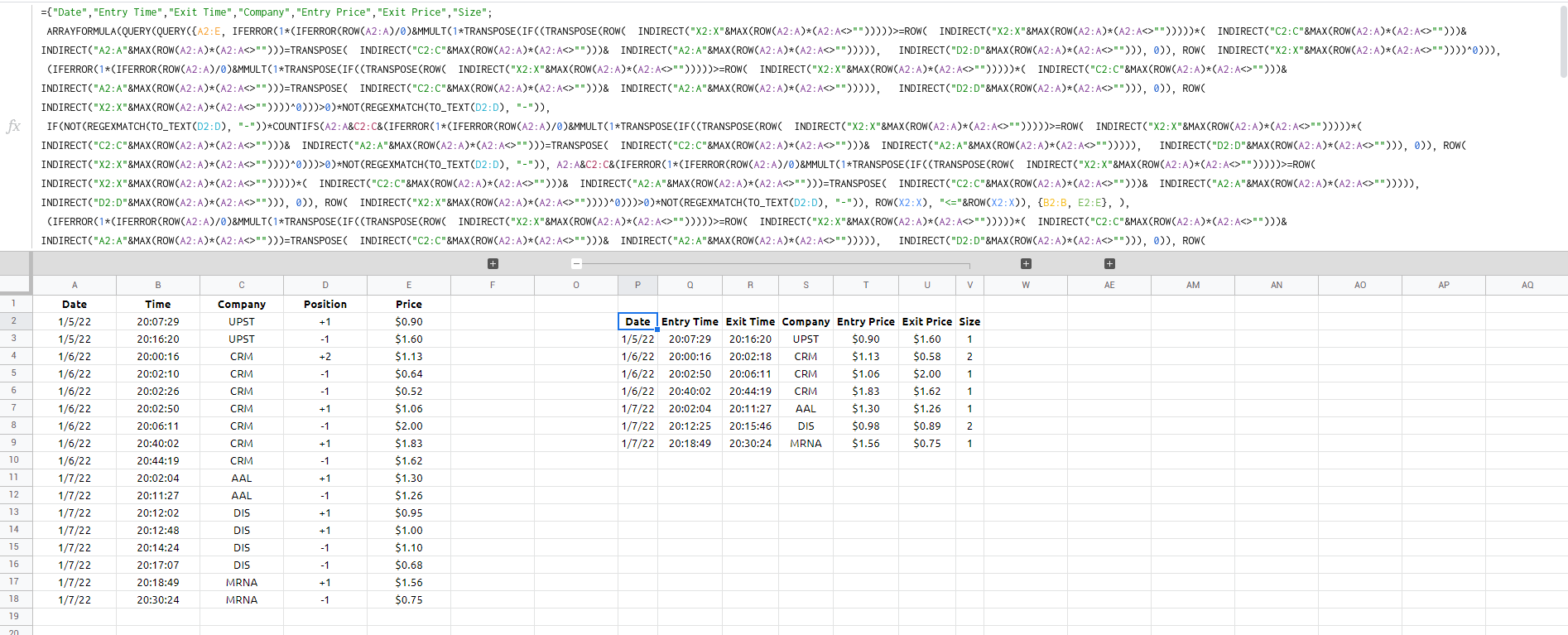
Task: Select entry time 20:12:25 cell
Action: 690,426
